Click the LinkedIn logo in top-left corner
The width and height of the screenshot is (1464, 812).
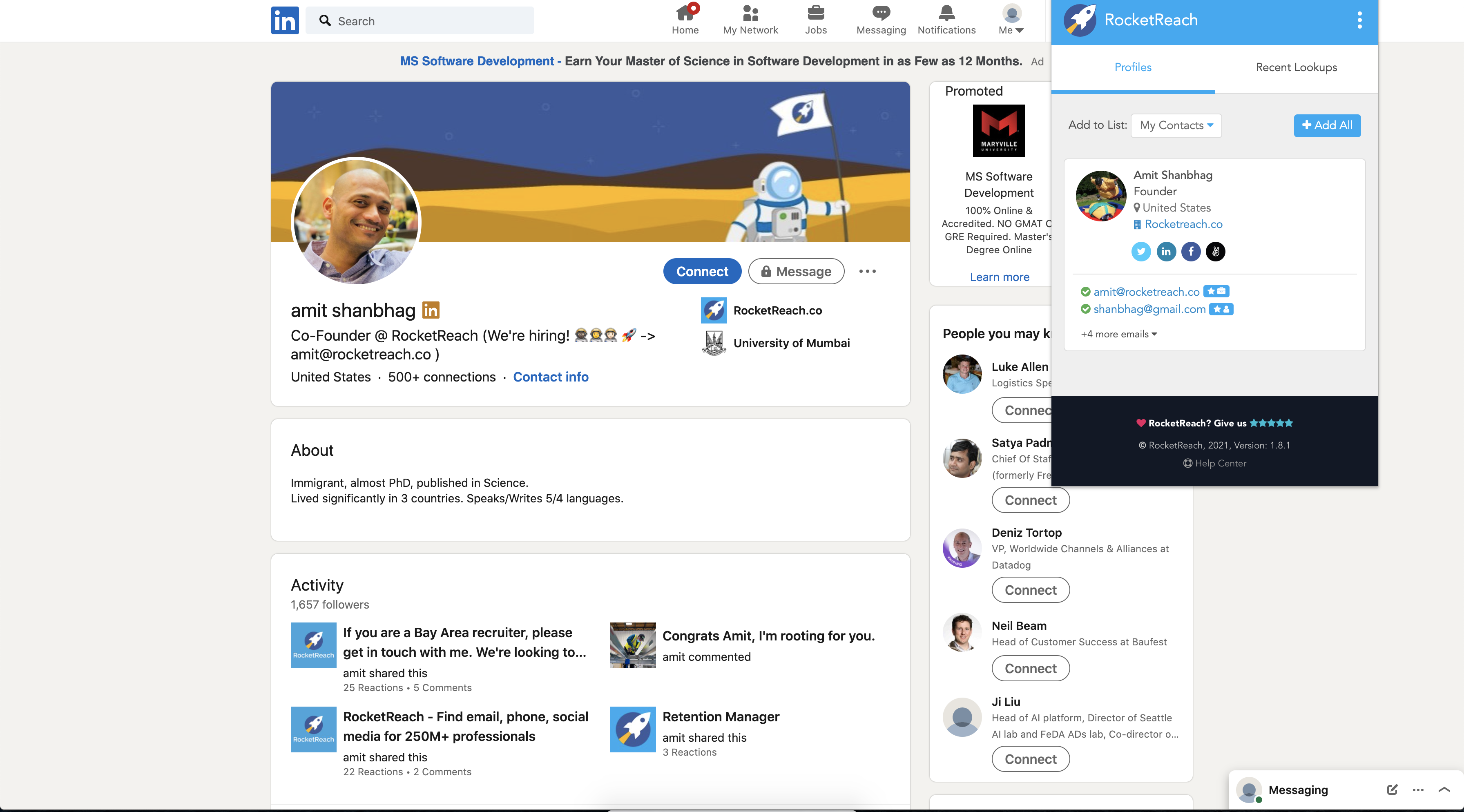(x=285, y=20)
